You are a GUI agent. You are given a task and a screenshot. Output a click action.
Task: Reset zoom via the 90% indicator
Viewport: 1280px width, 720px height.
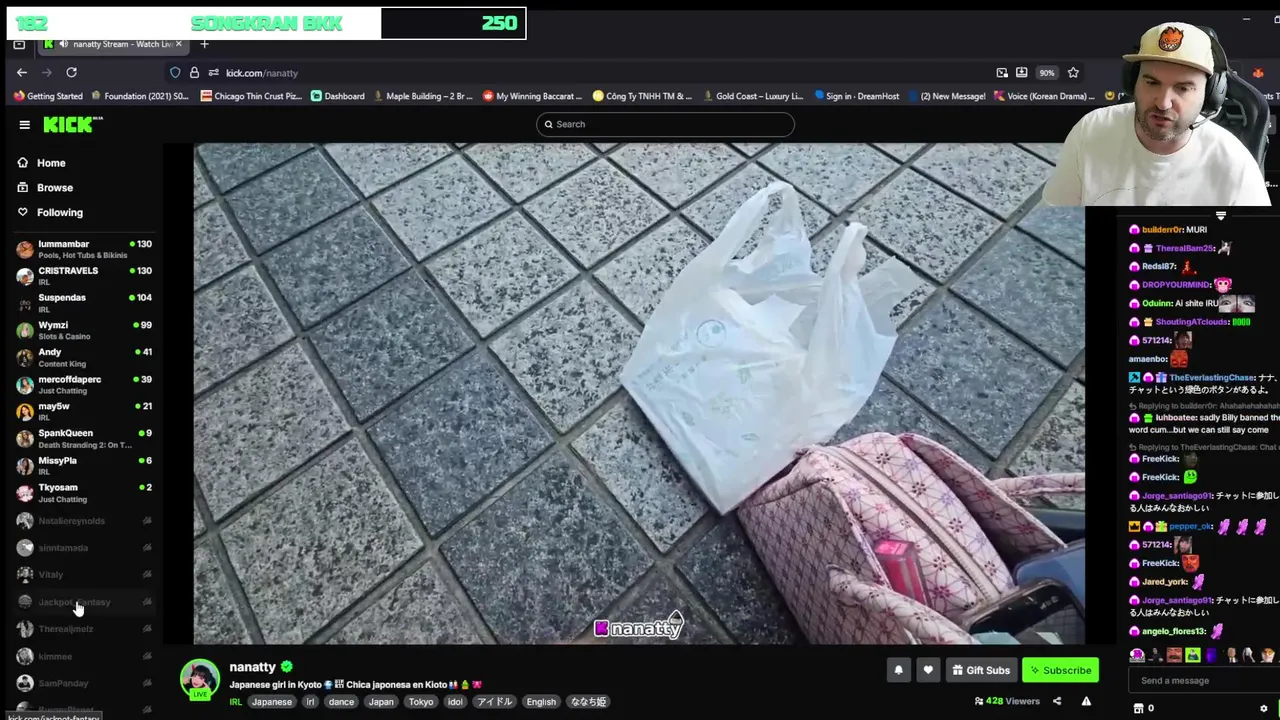click(1046, 73)
